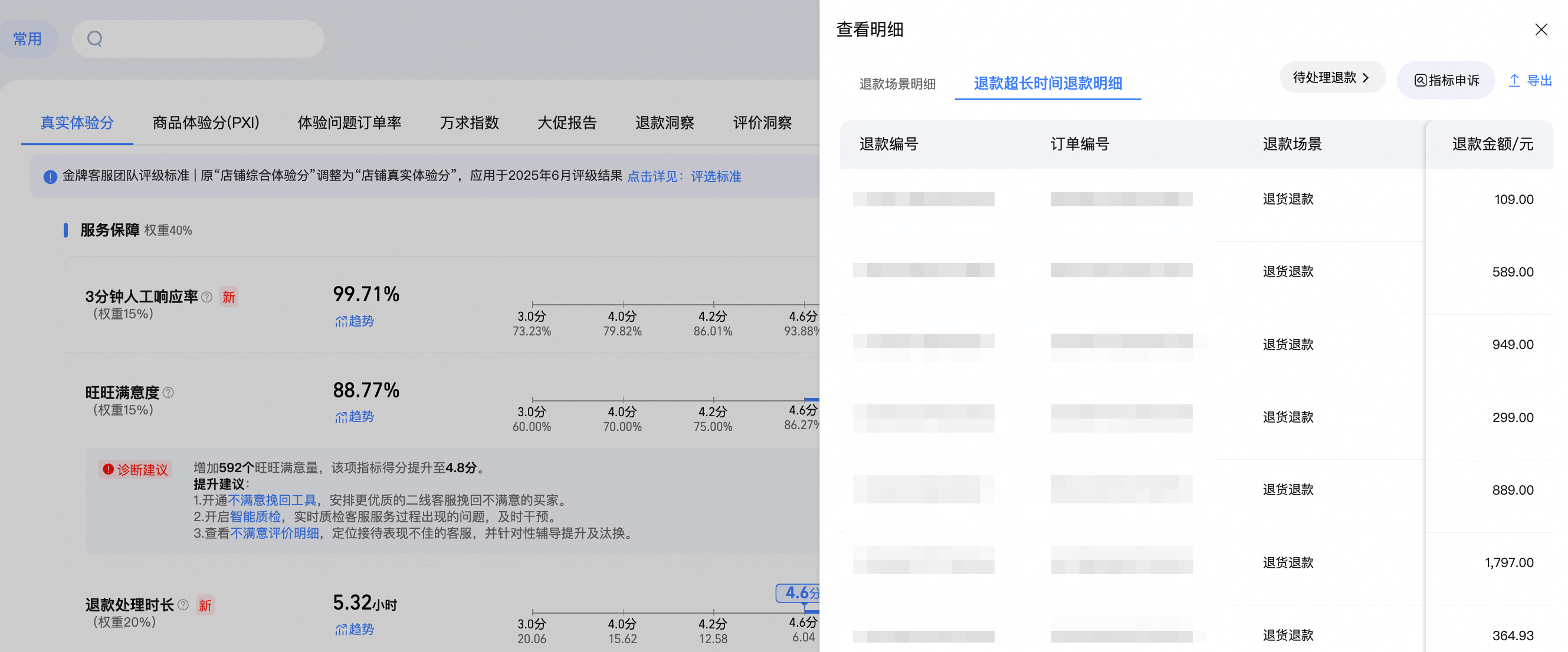Click trend chart icon under 5.32小时

pyautogui.click(x=341, y=629)
